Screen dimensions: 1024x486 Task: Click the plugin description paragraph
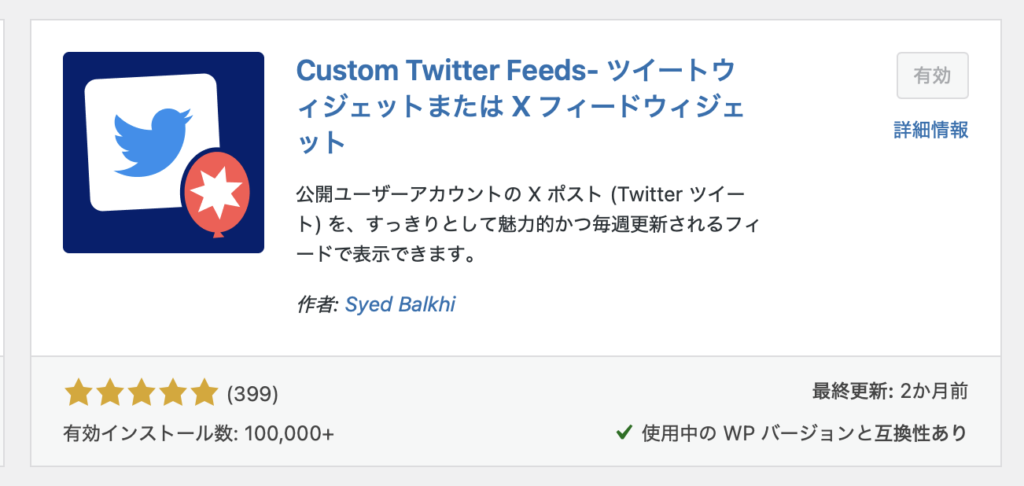tap(522, 223)
